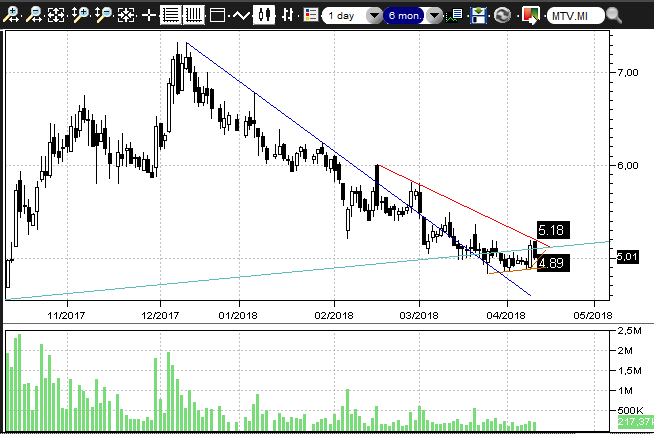Viewport: 654px width, 434px height.
Task: Toggle horizontal grid lines
Action: pos(171,16)
